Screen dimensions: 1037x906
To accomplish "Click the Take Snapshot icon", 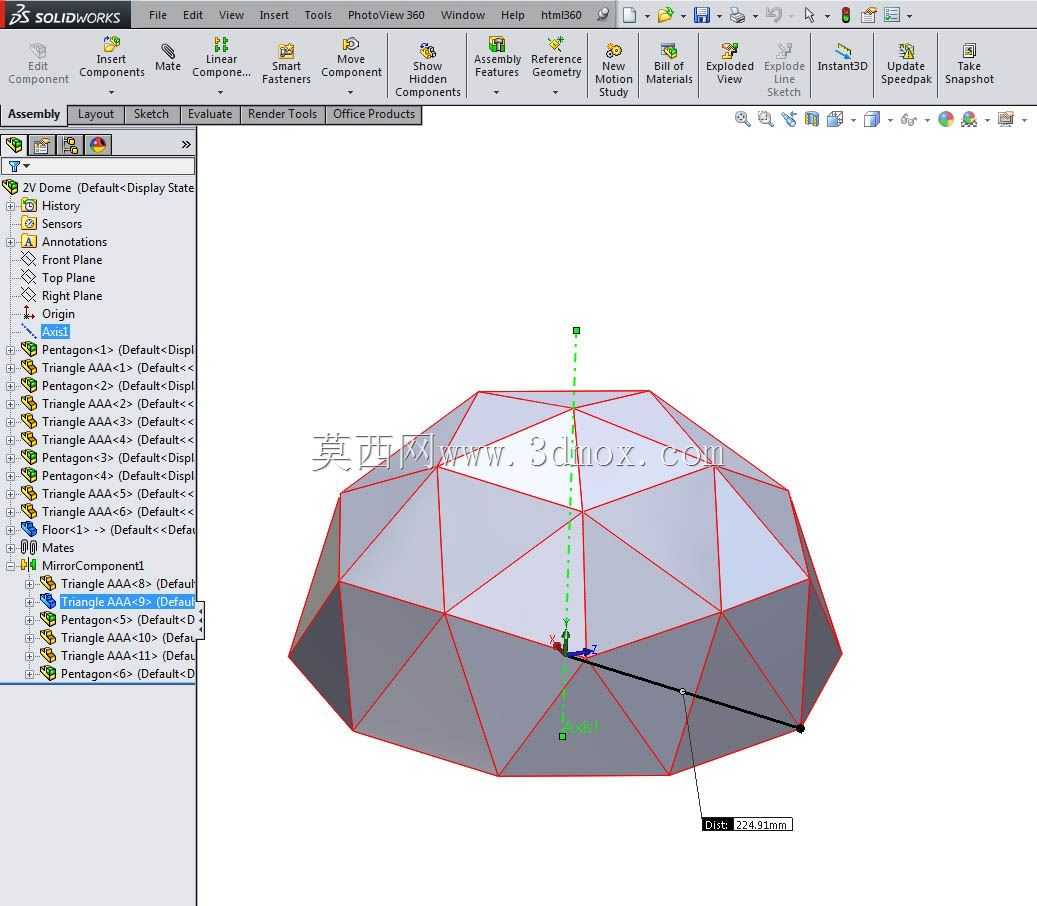I will (969, 63).
